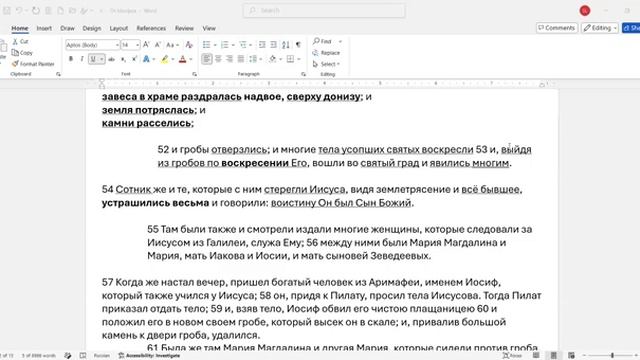This screenshot has height=360, width=640.
Task: Click Accessibility: Investigate in status bar
Action: [x=149, y=356]
